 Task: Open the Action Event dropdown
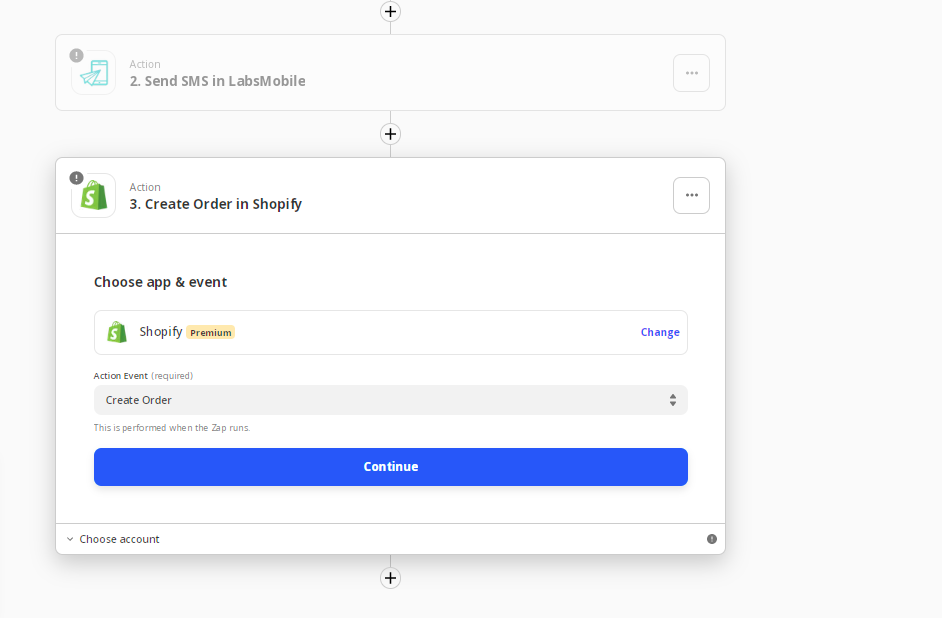[390, 400]
